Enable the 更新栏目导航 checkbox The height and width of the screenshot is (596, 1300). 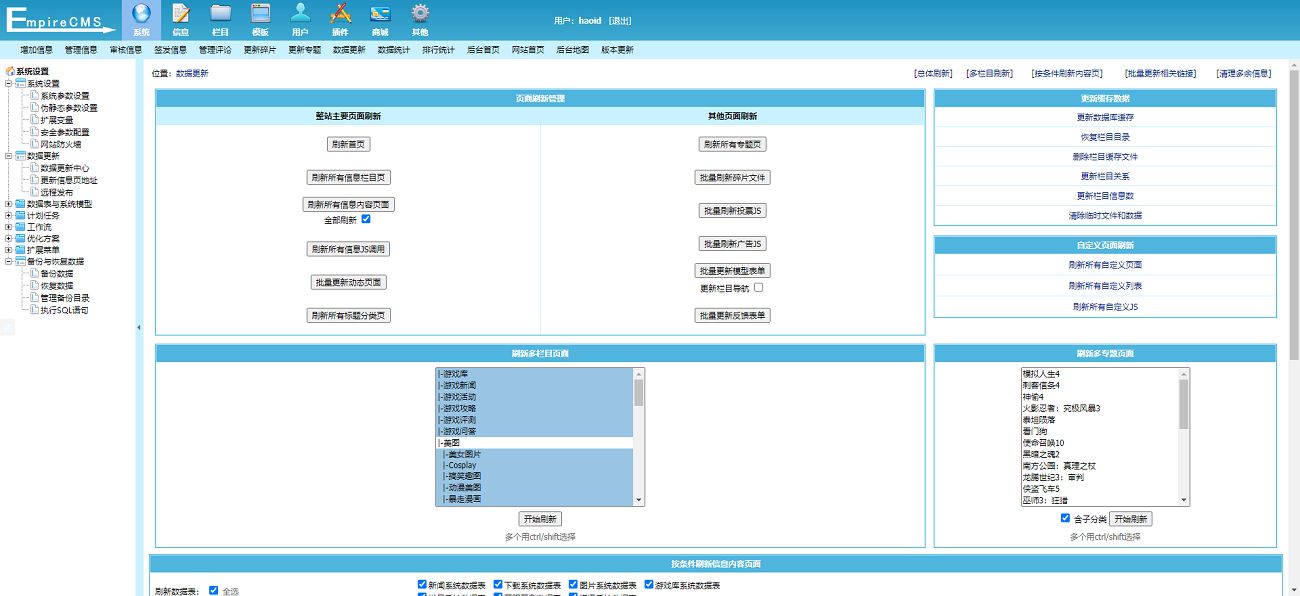758,288
